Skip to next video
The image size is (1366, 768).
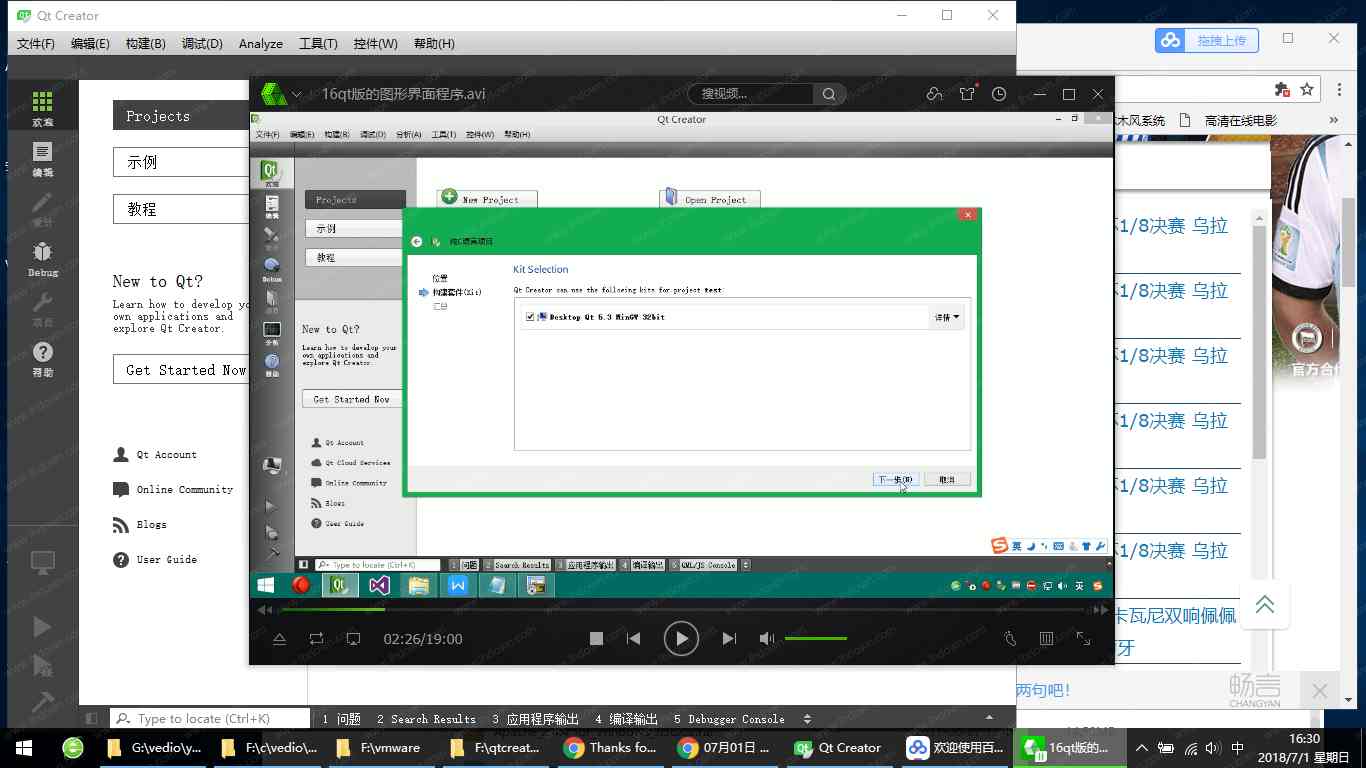pos(729,638)
